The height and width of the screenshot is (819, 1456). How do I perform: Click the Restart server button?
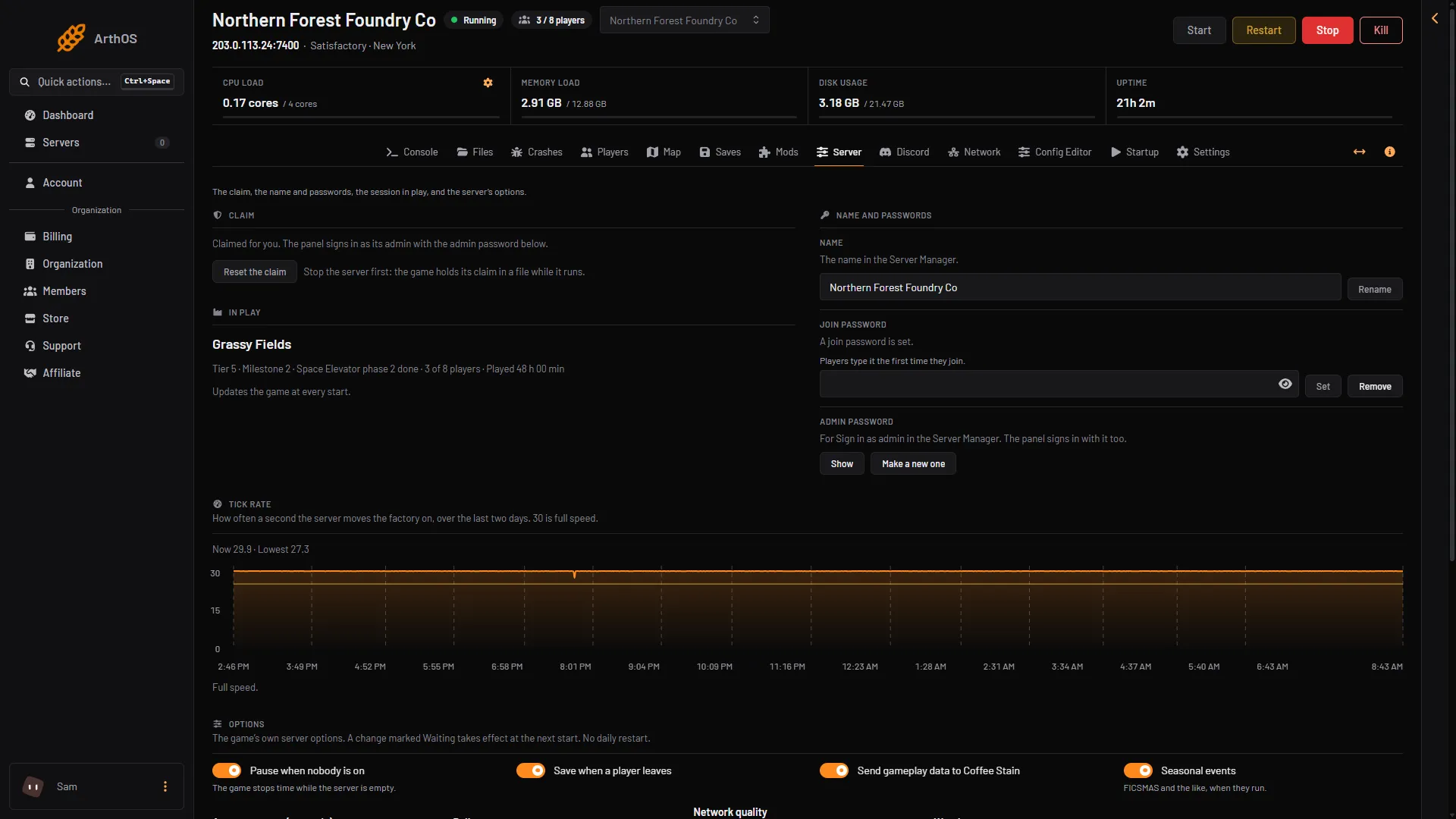[1263, 30]
